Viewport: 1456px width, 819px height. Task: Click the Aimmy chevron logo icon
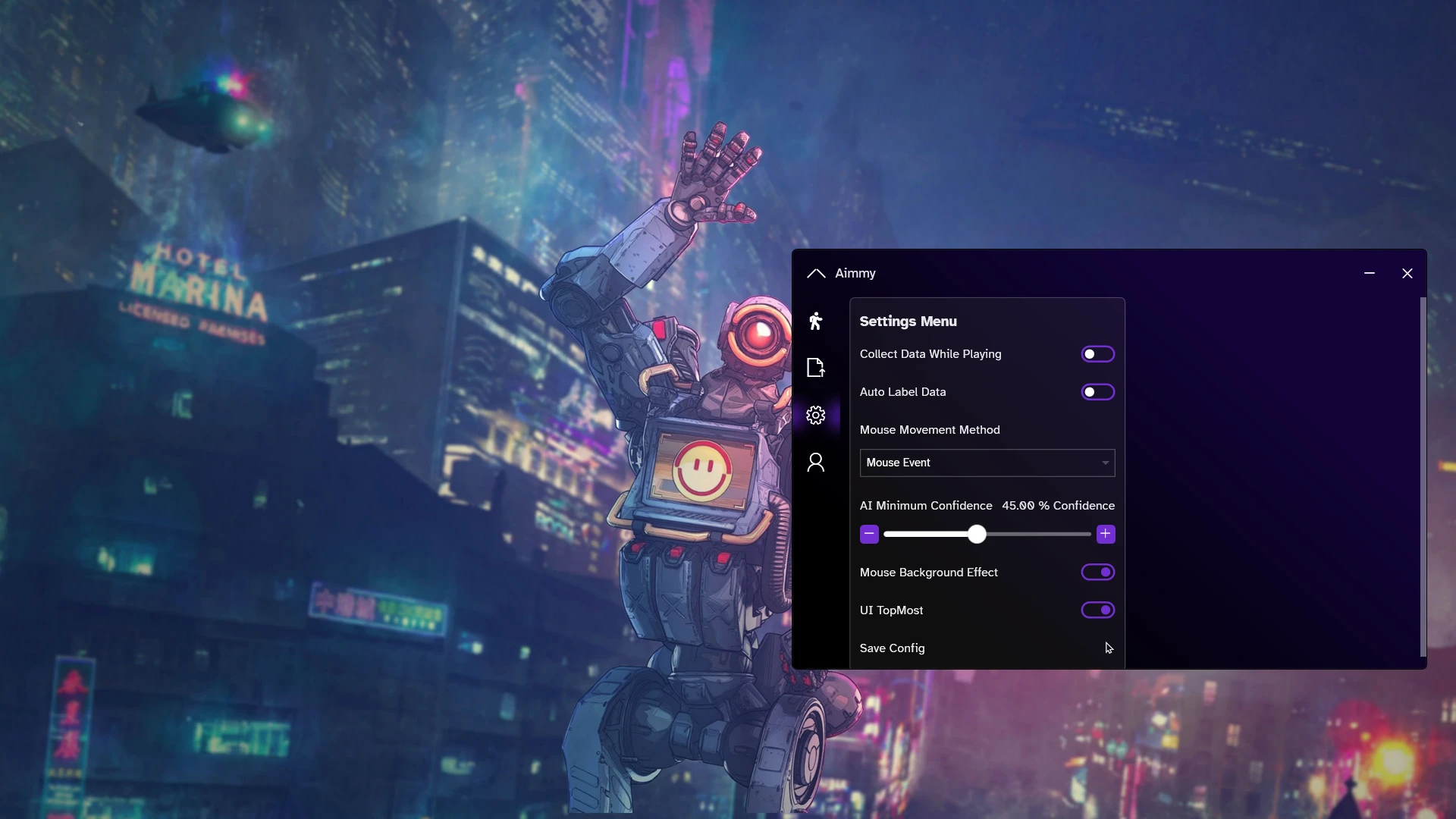pyautogui.click(x=816, y=274)
